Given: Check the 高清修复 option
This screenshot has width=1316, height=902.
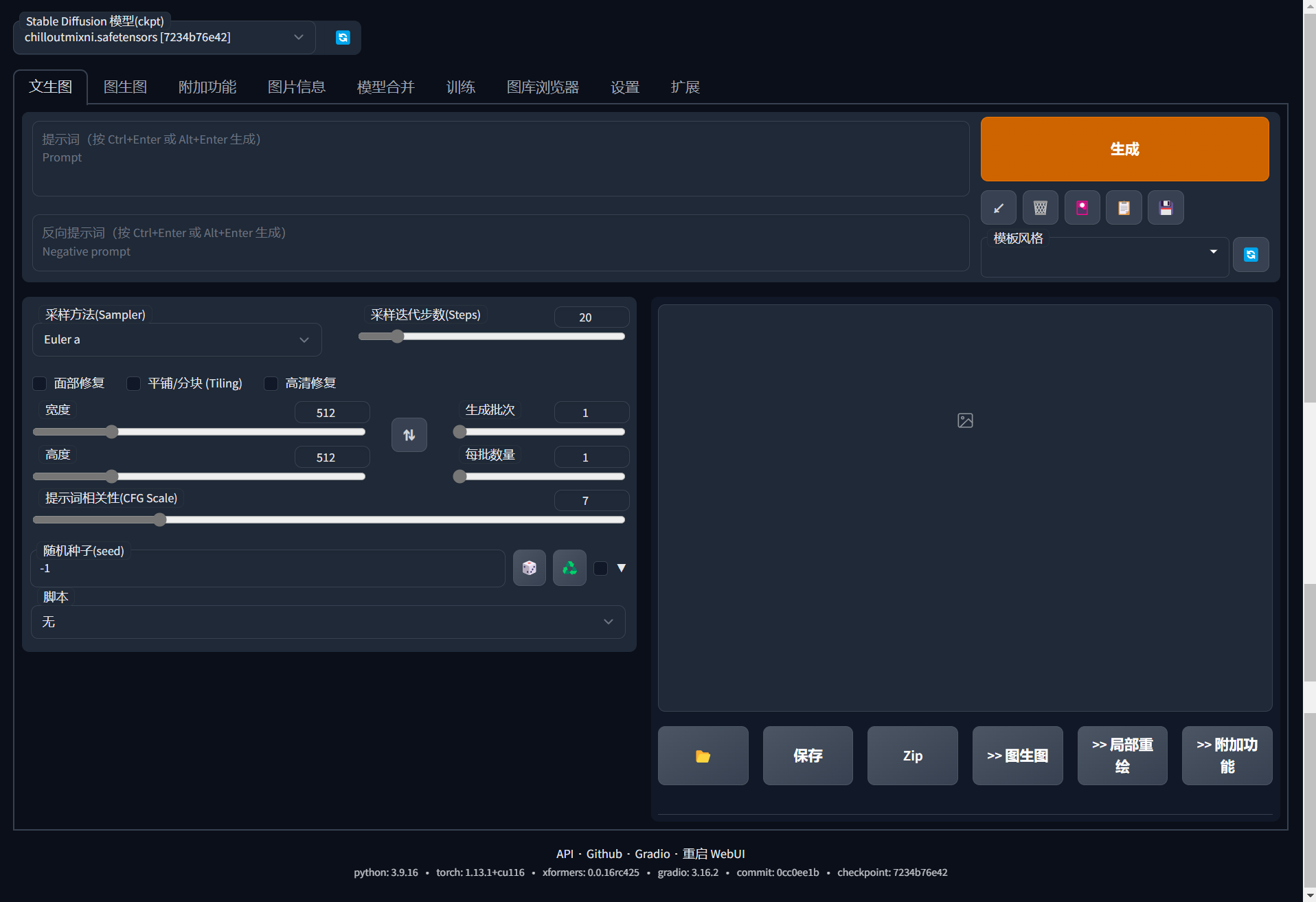Looking at the screenshot, I should 271,383.
